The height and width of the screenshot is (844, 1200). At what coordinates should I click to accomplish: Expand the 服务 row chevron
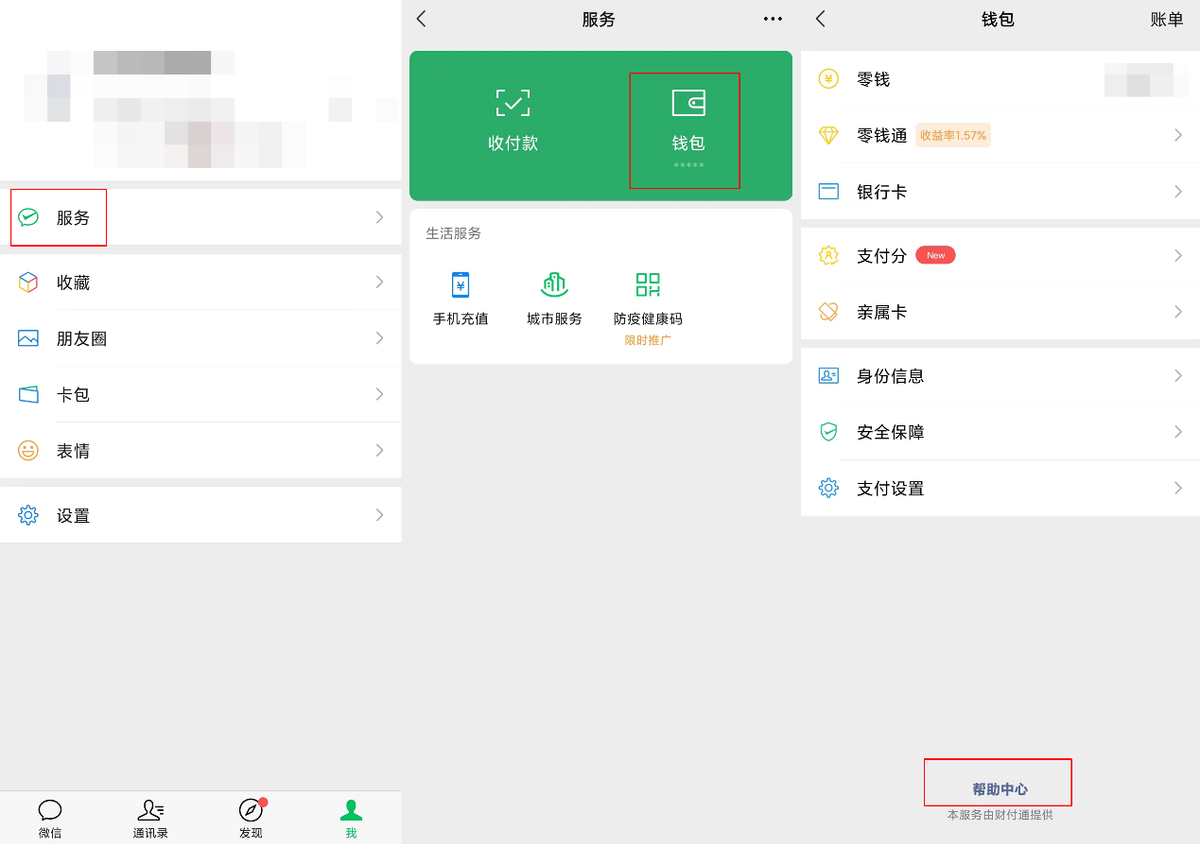tap(379, 217)
